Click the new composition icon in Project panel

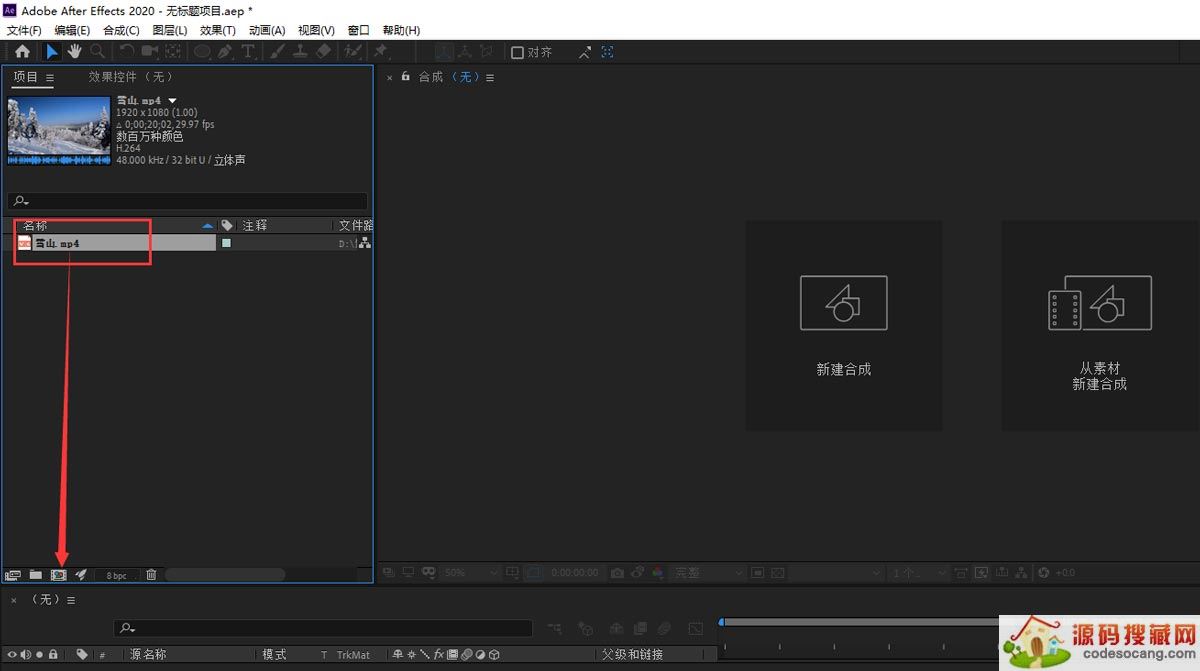coord(58,575)
